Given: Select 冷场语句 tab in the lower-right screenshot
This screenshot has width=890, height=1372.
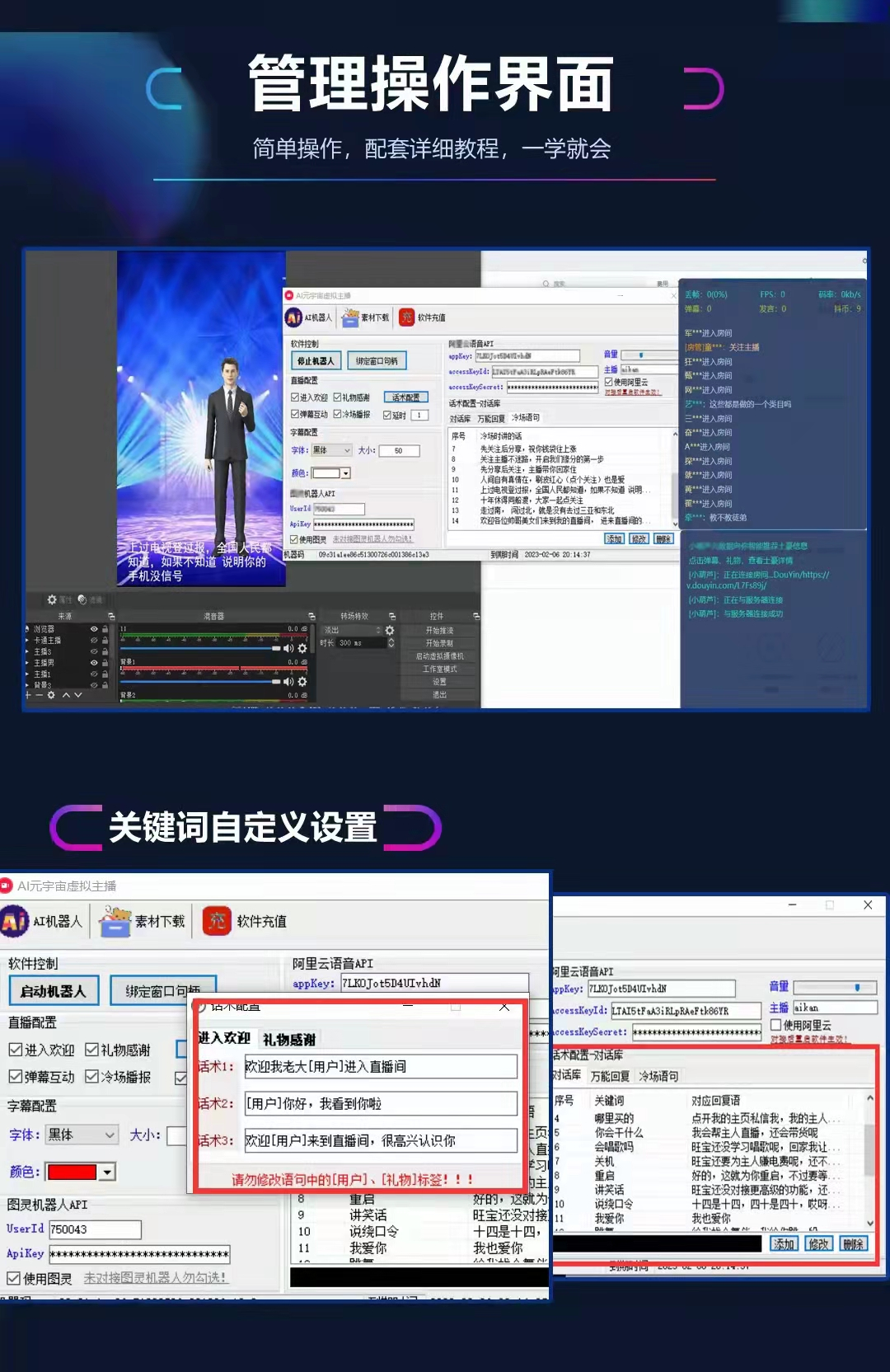Looking at the screenshot, I should 658,1076.
